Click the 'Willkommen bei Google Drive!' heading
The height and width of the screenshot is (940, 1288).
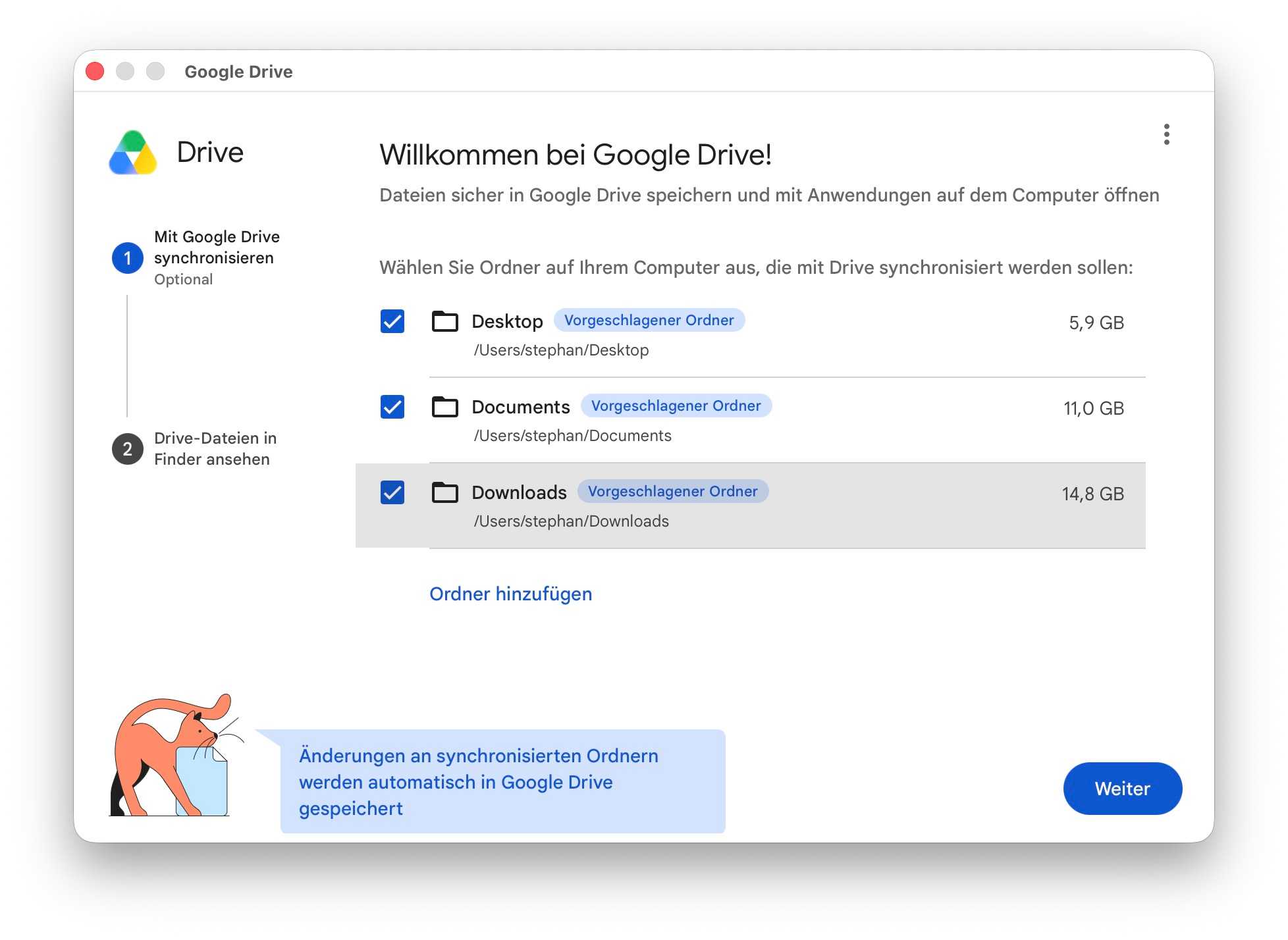[576, 155]
